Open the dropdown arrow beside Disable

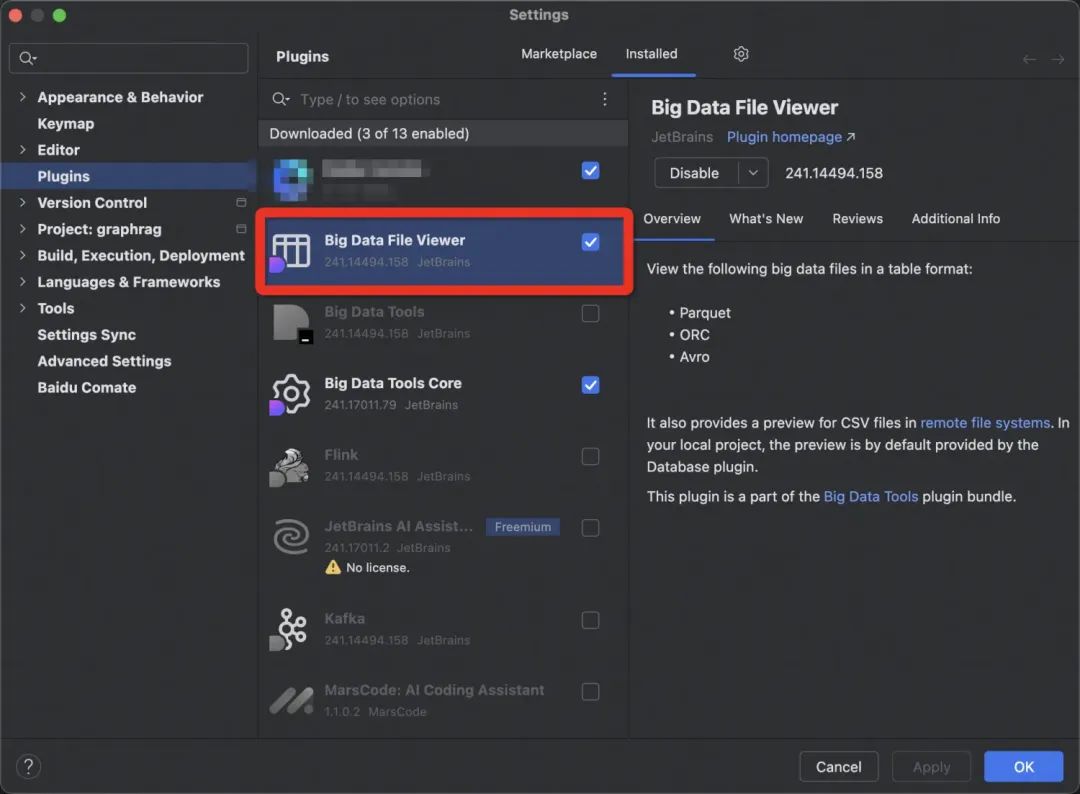pyautogui.click(x=753, y=173)
